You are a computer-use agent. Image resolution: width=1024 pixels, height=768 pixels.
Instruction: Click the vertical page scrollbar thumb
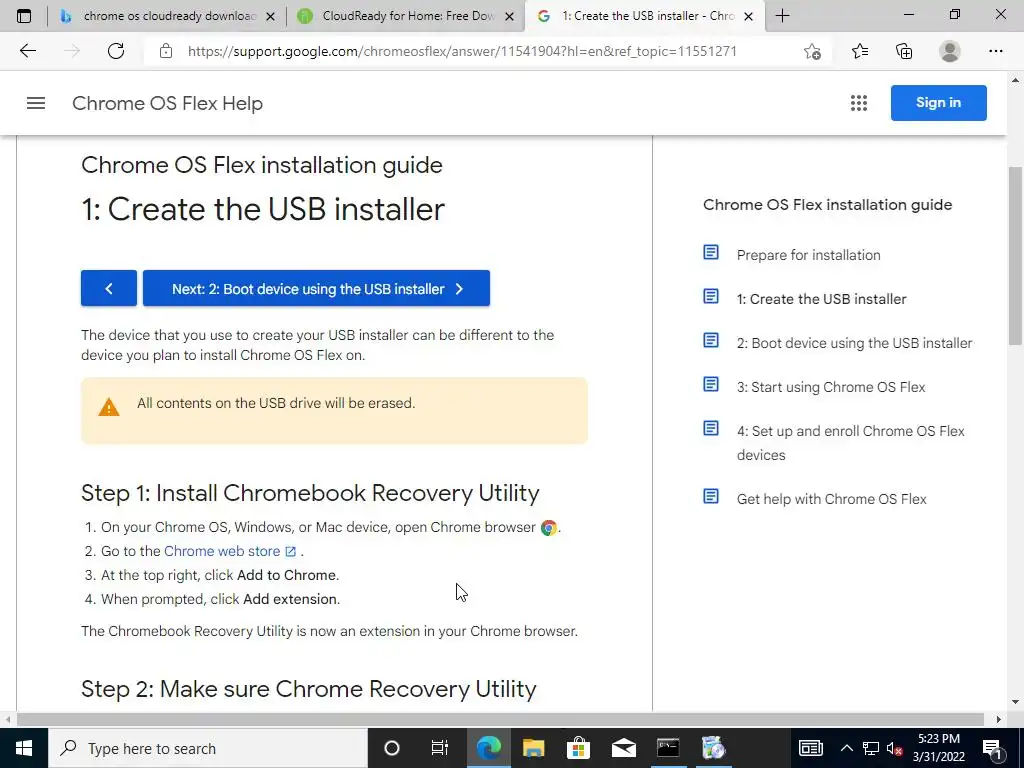pyautogui.click(x=1015, y=255)
